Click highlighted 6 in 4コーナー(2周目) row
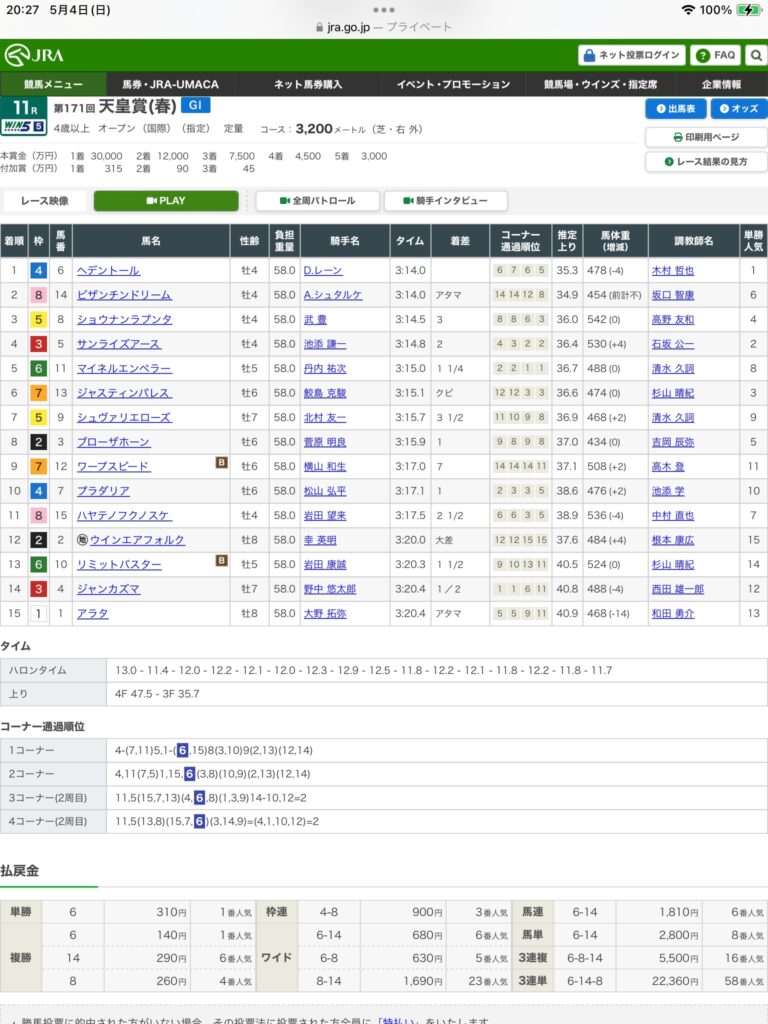 [199, 821]
